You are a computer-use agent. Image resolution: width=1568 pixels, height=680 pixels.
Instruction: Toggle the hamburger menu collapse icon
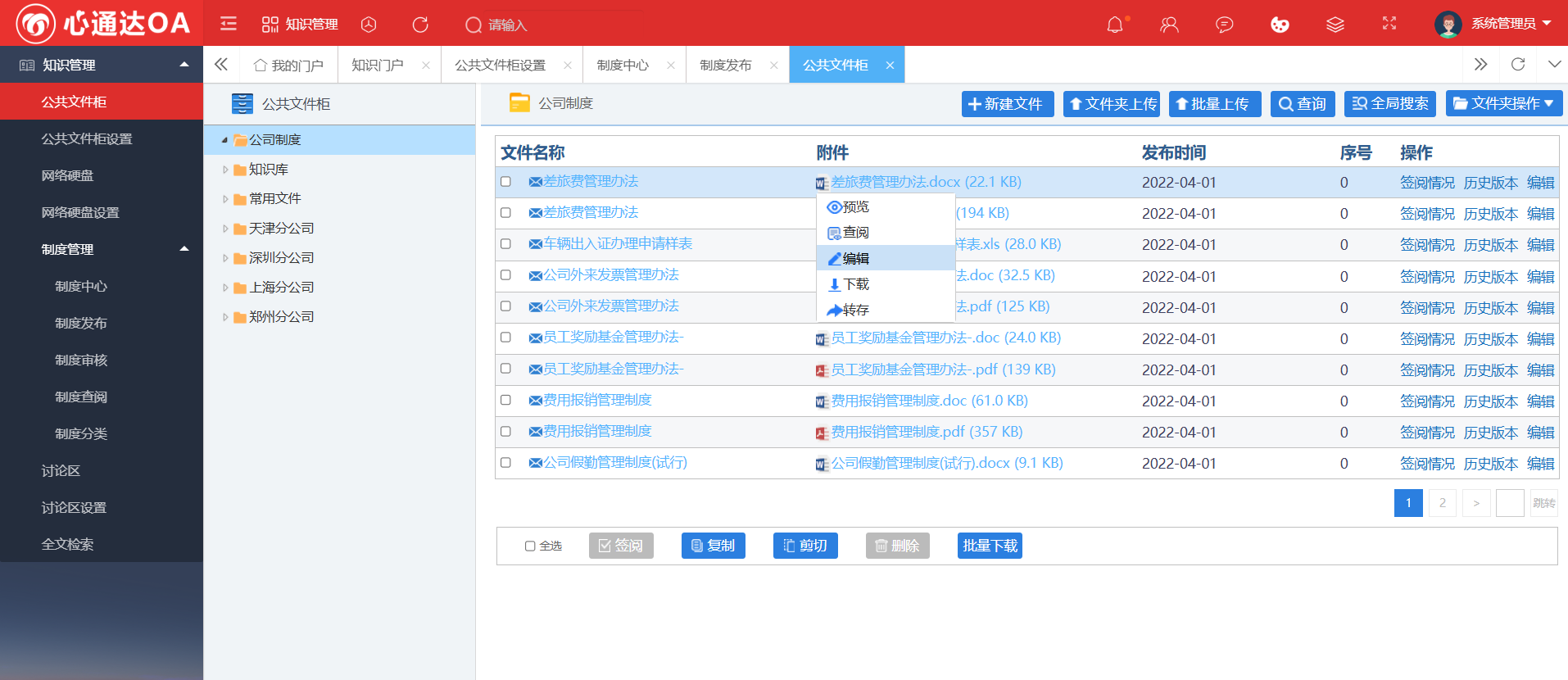(229, 24)
